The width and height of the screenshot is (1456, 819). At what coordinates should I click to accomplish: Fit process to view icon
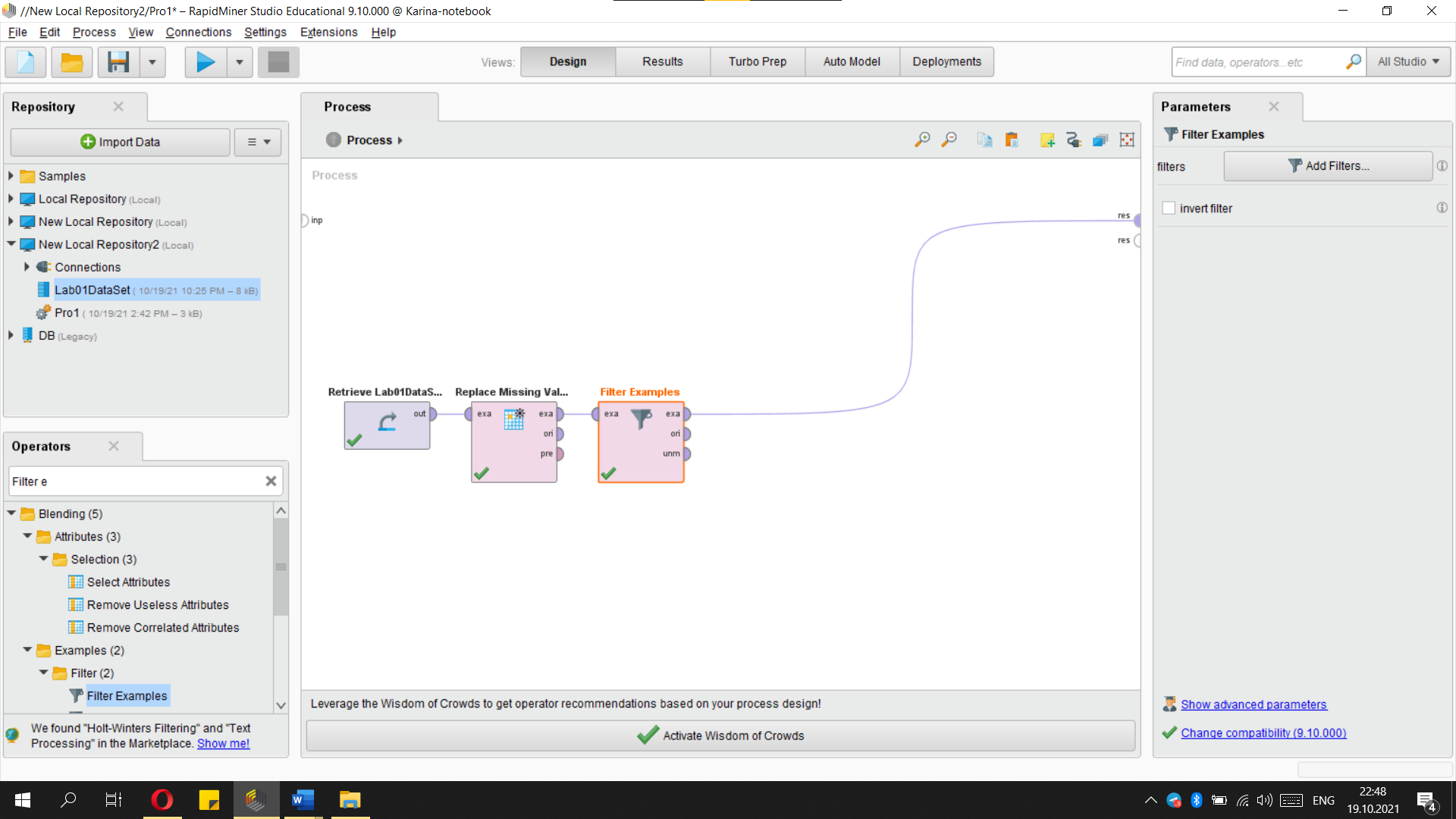1127,140
